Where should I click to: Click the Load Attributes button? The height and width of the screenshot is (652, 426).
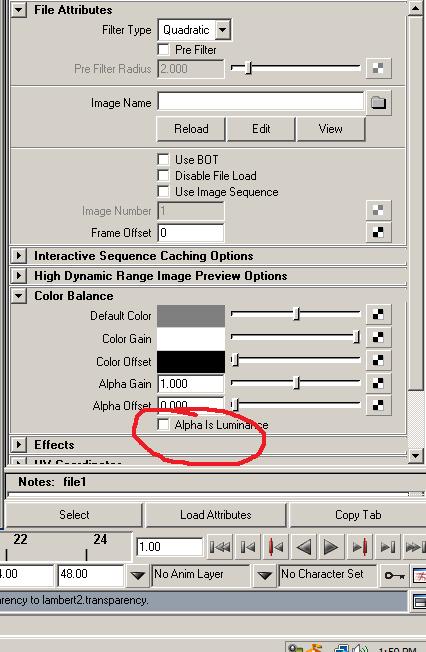point(215,515)
